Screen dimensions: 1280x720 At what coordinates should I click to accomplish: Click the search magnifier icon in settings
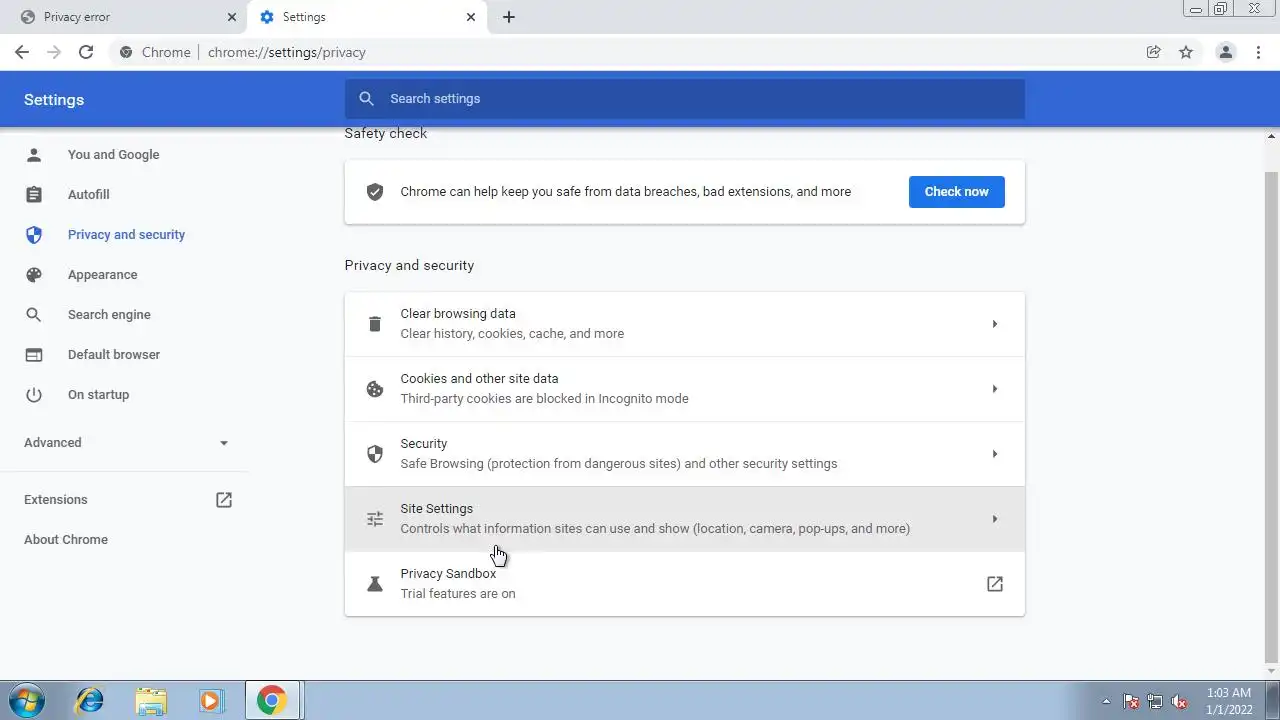[x=366, y=98]
